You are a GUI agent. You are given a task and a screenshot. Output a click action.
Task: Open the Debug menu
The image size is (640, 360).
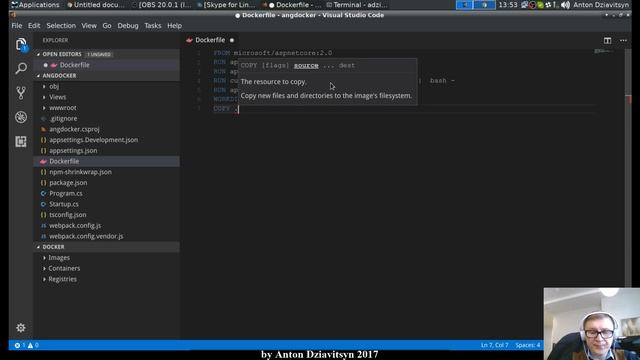(x=128, y=26)
